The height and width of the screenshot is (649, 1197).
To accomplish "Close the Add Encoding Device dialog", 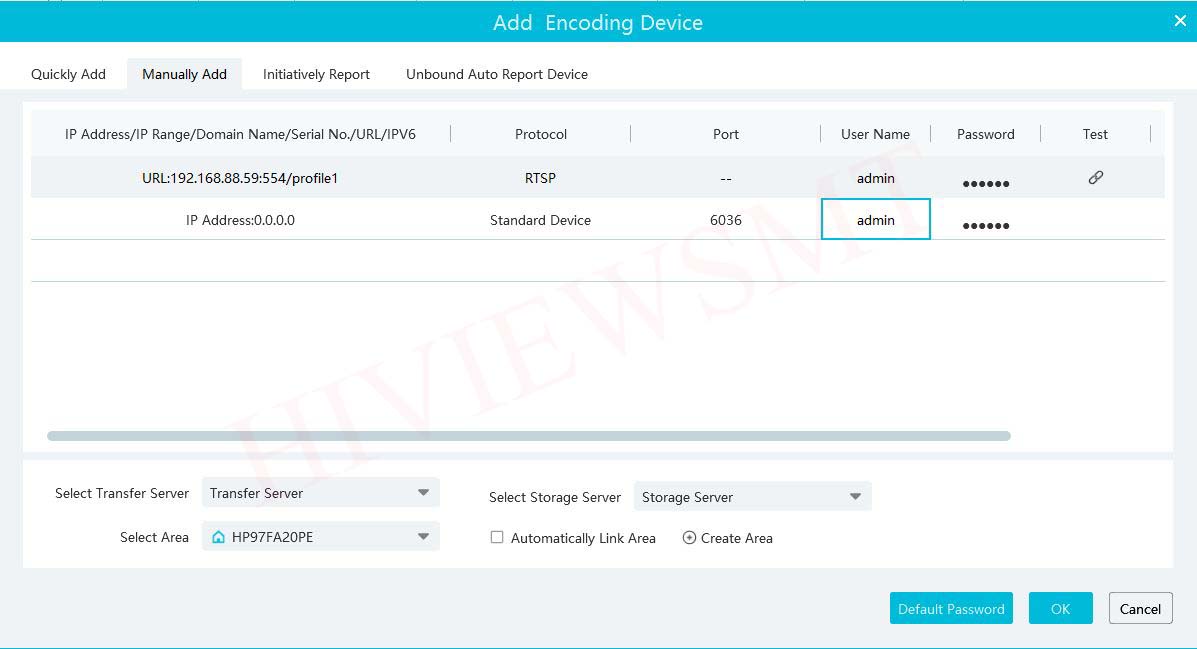I will [x=1179, y=21].
